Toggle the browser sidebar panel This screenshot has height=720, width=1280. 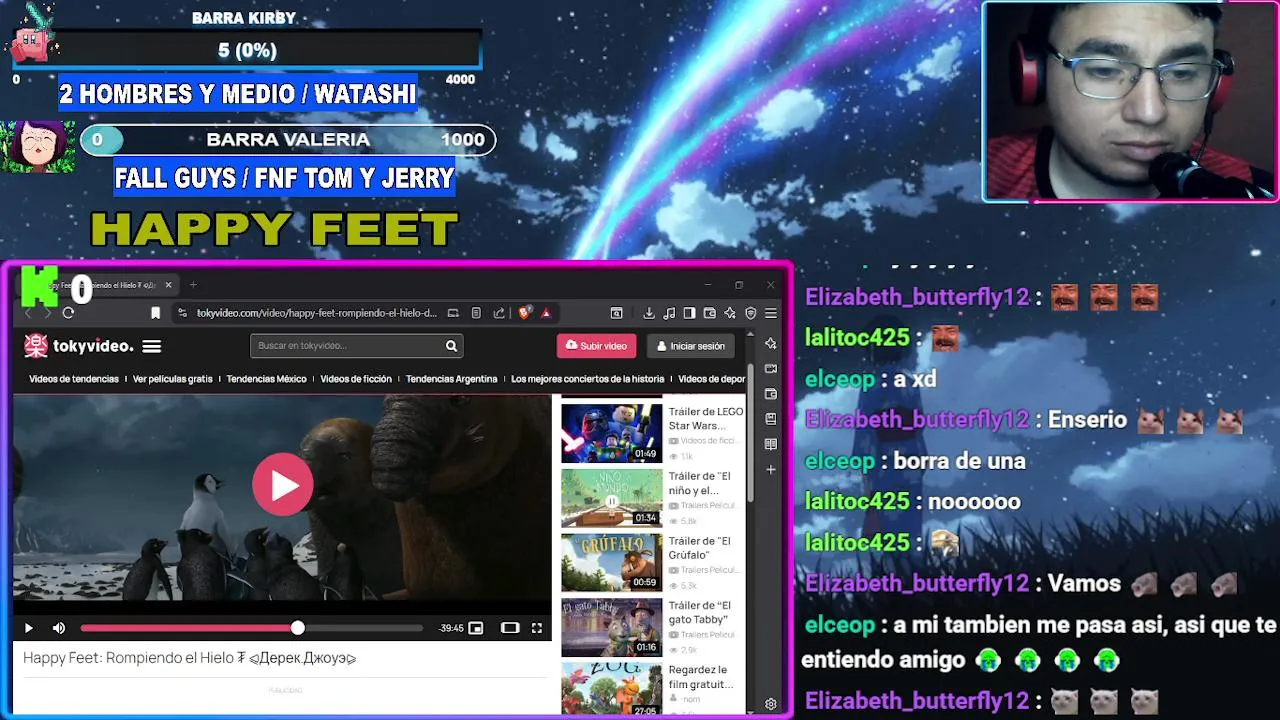click(689, 313)
